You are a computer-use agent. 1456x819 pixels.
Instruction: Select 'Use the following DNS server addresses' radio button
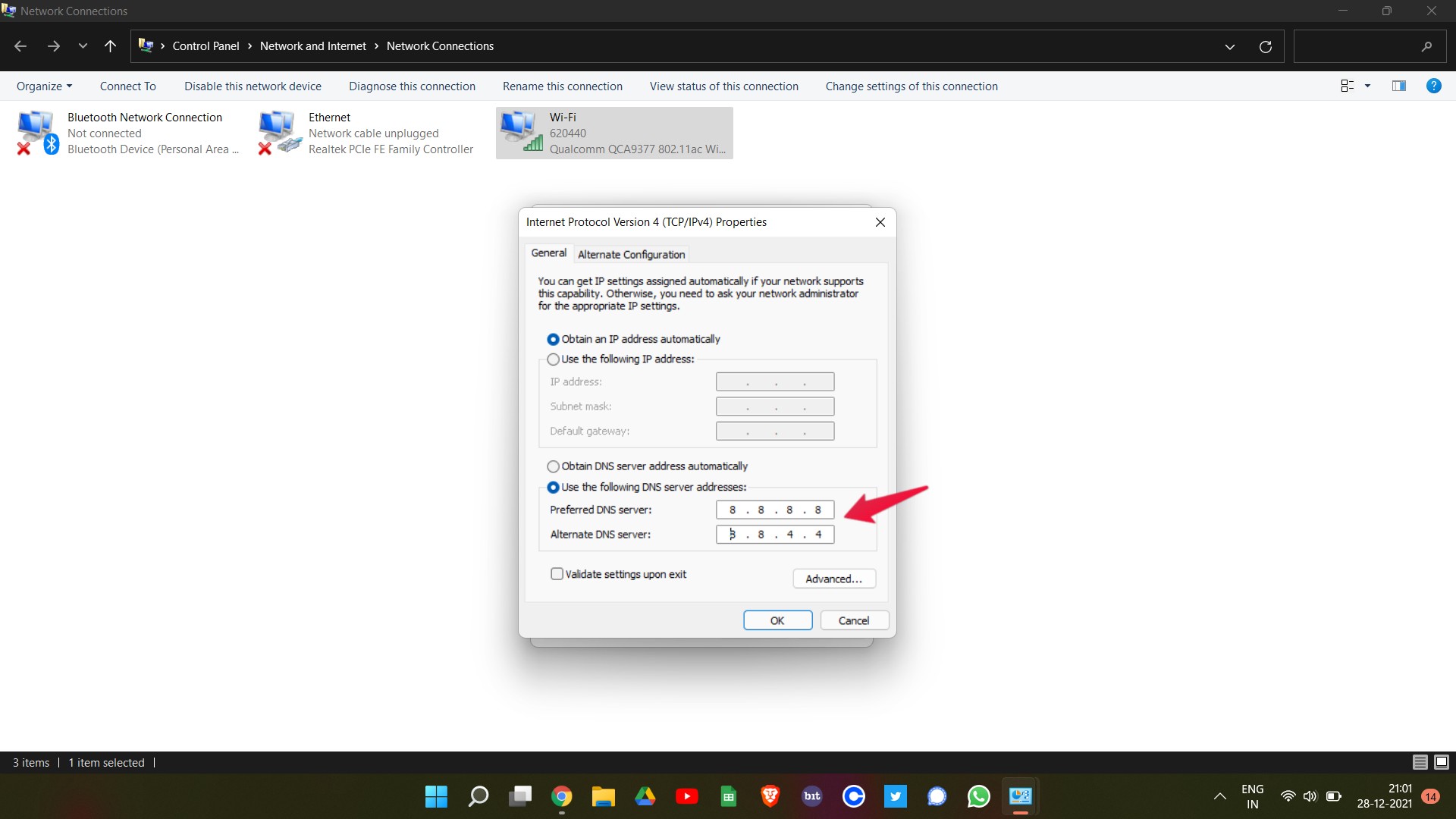pyautogui.click(x=553, y=487)
